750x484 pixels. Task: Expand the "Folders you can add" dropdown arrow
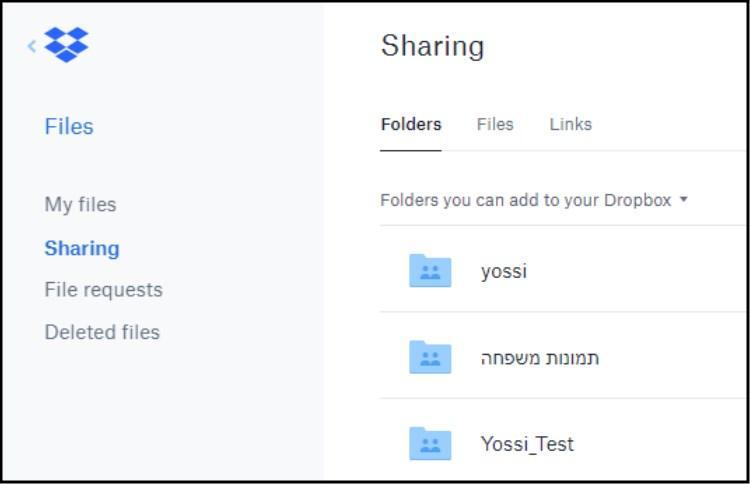pos(684,199)
